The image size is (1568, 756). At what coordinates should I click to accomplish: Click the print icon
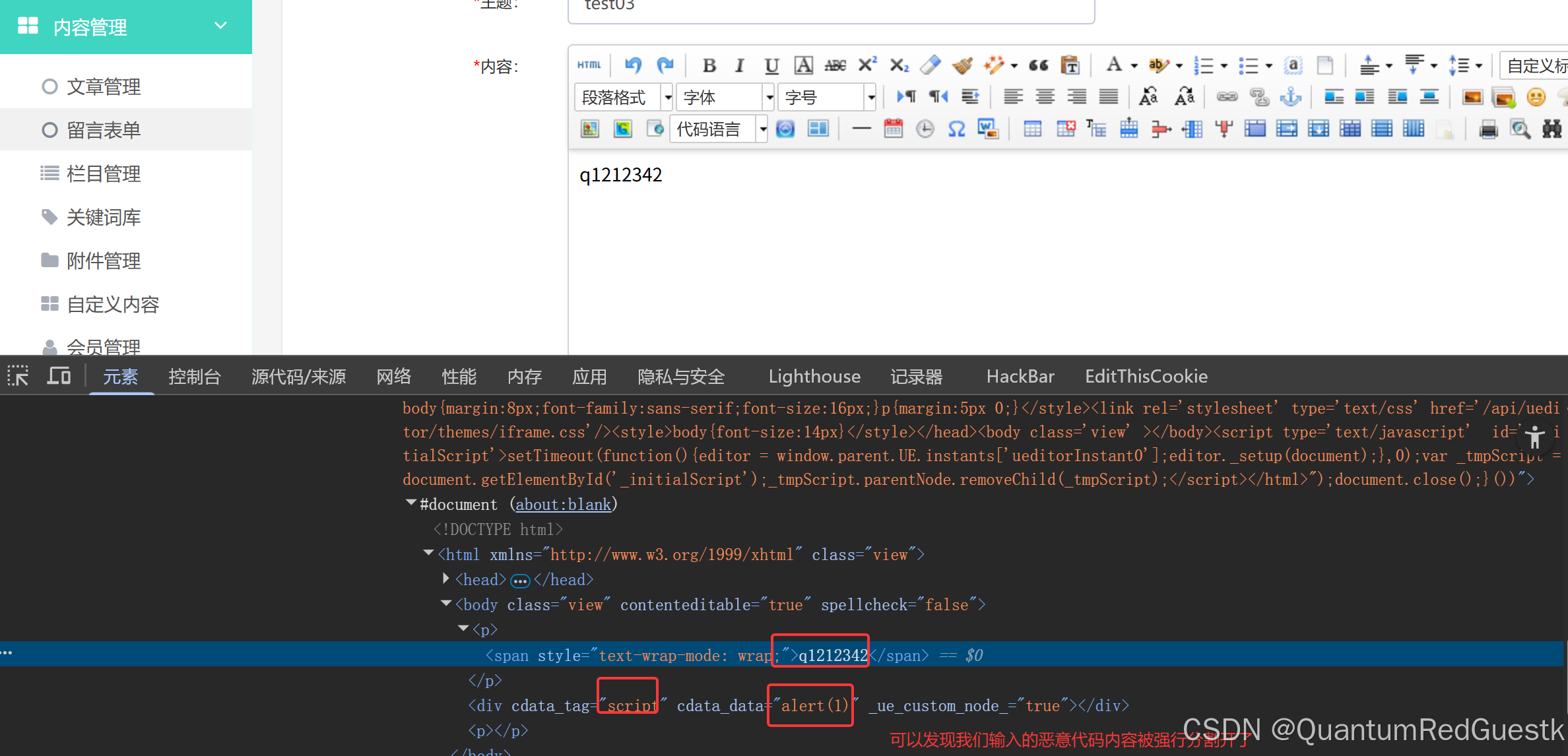(1488, 129)
